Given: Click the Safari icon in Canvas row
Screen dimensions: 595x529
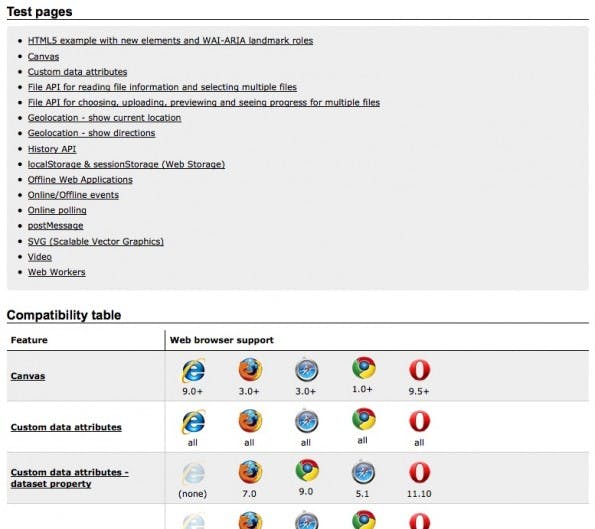Looking at the screenshot, I should pyautogui.click(x=307, y=370).
